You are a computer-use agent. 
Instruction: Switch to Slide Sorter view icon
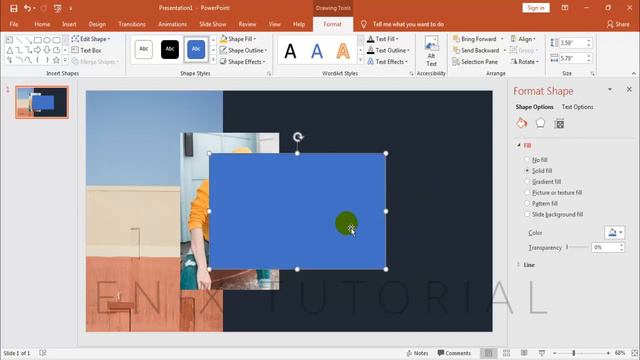[507, 353]
